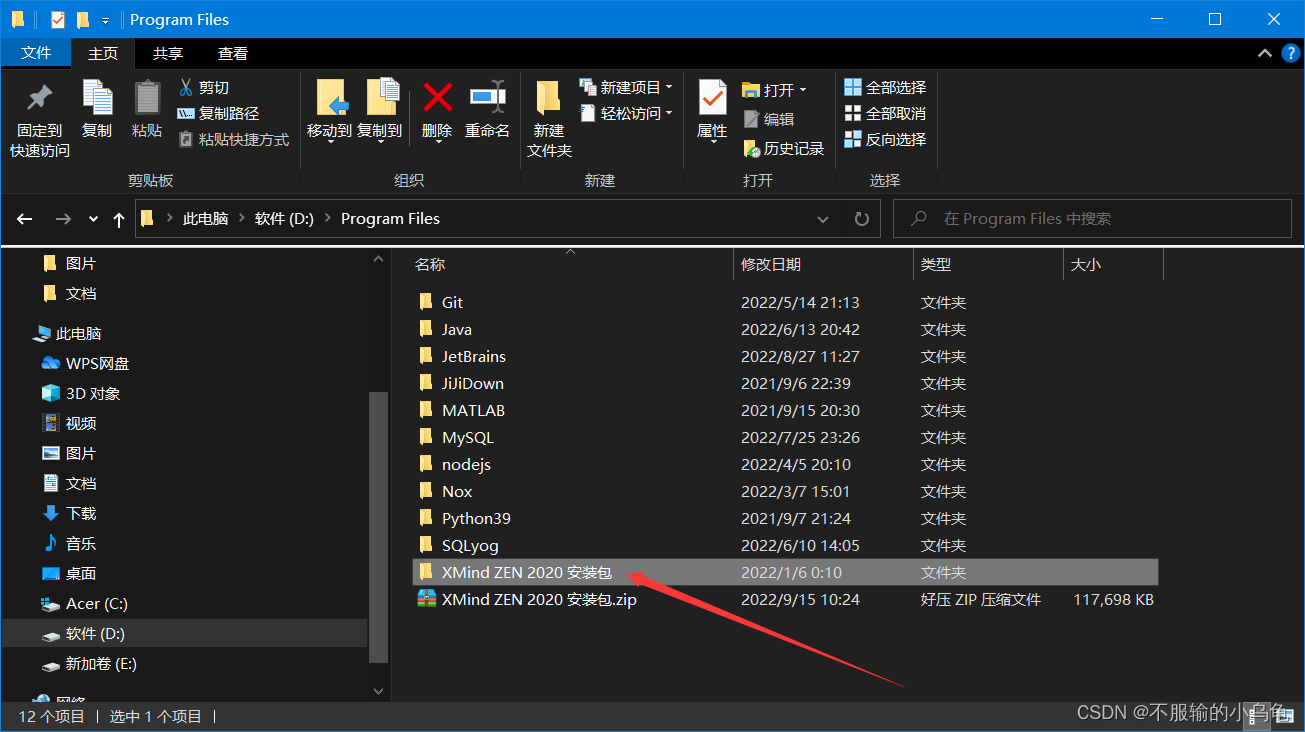Image resolution: width=1305 pixels, height=732 pixels.
Task: Click 反向选择 invert selection
Action: click(886, 140)
